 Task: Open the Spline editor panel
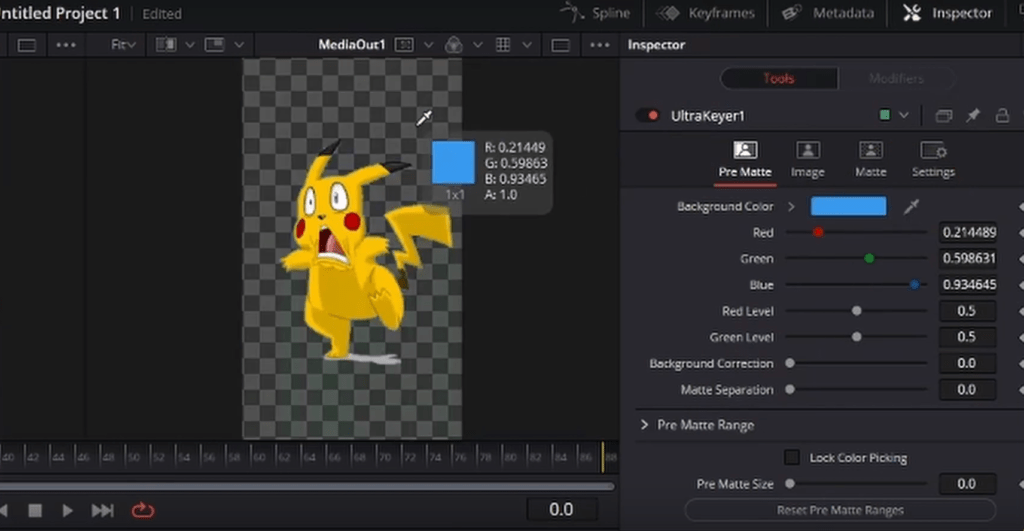pos(596,12)
